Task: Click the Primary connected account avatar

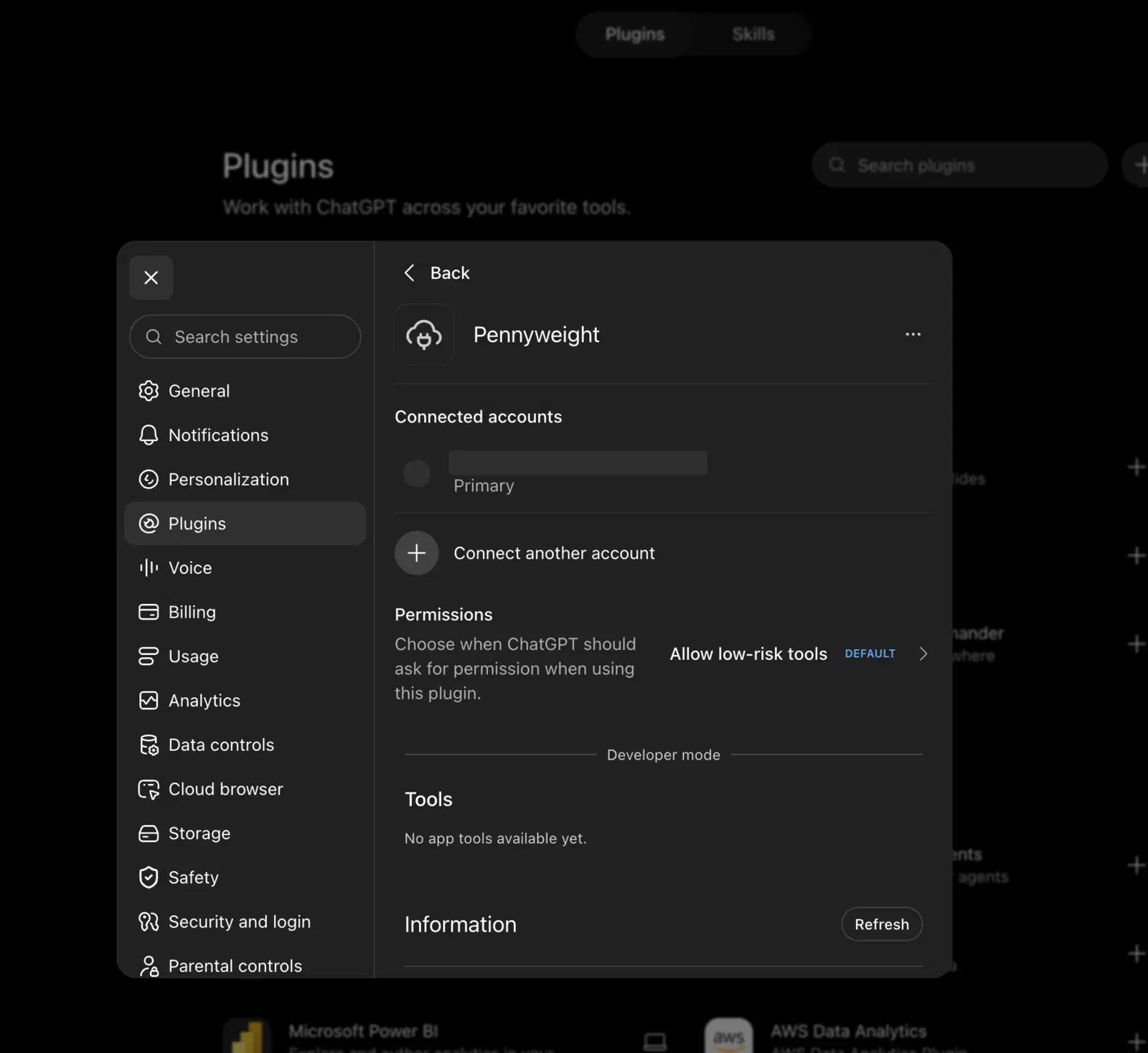Action: point(417,473)
